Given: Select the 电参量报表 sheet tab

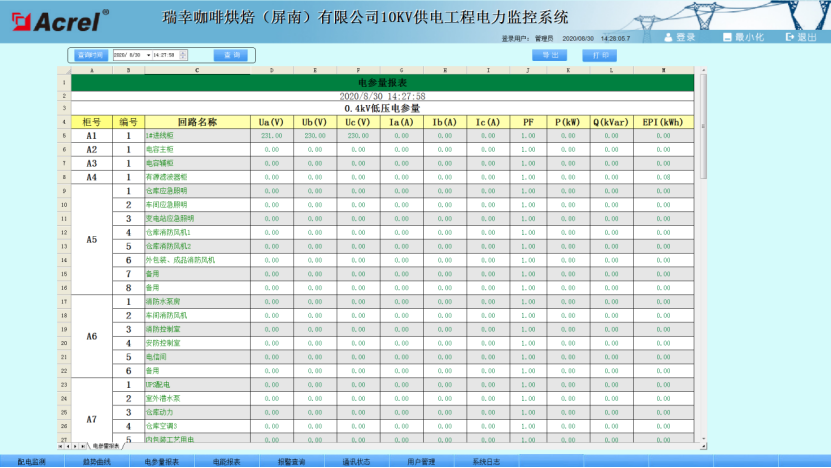Looking at the screenshot, I should [x=105, y=445].
